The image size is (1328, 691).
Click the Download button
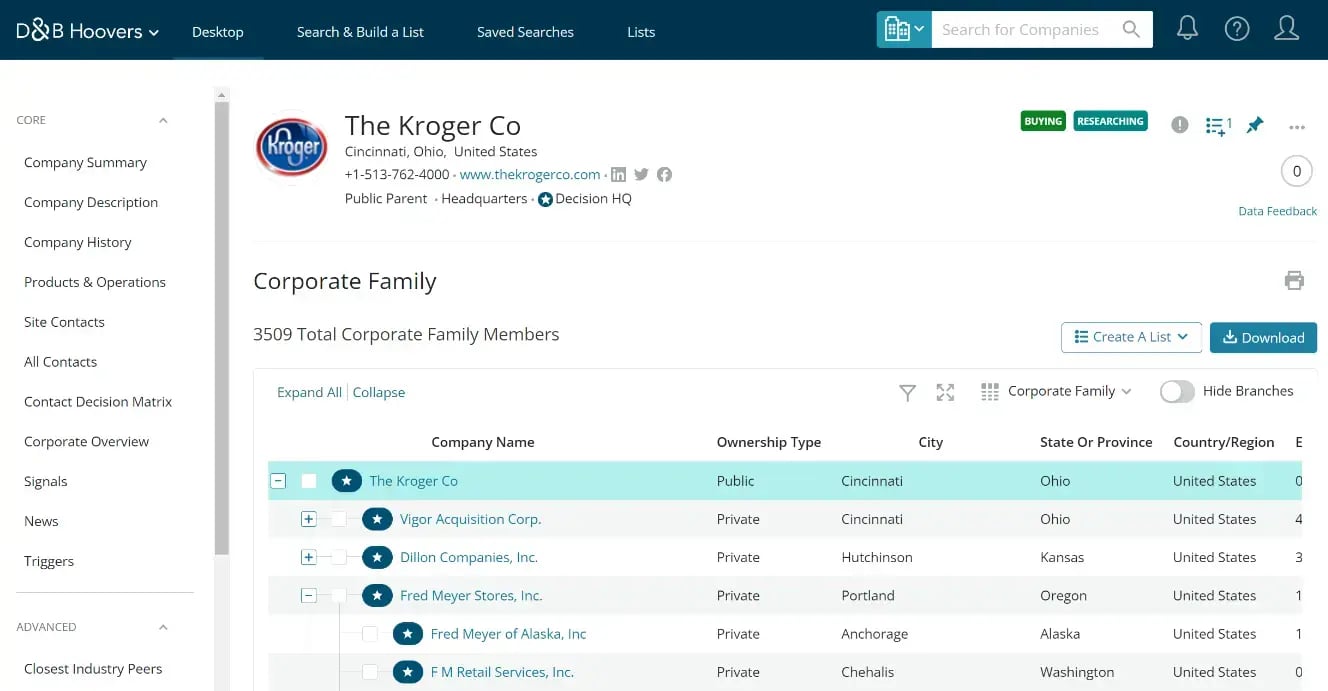click(x=1263, y=337)
